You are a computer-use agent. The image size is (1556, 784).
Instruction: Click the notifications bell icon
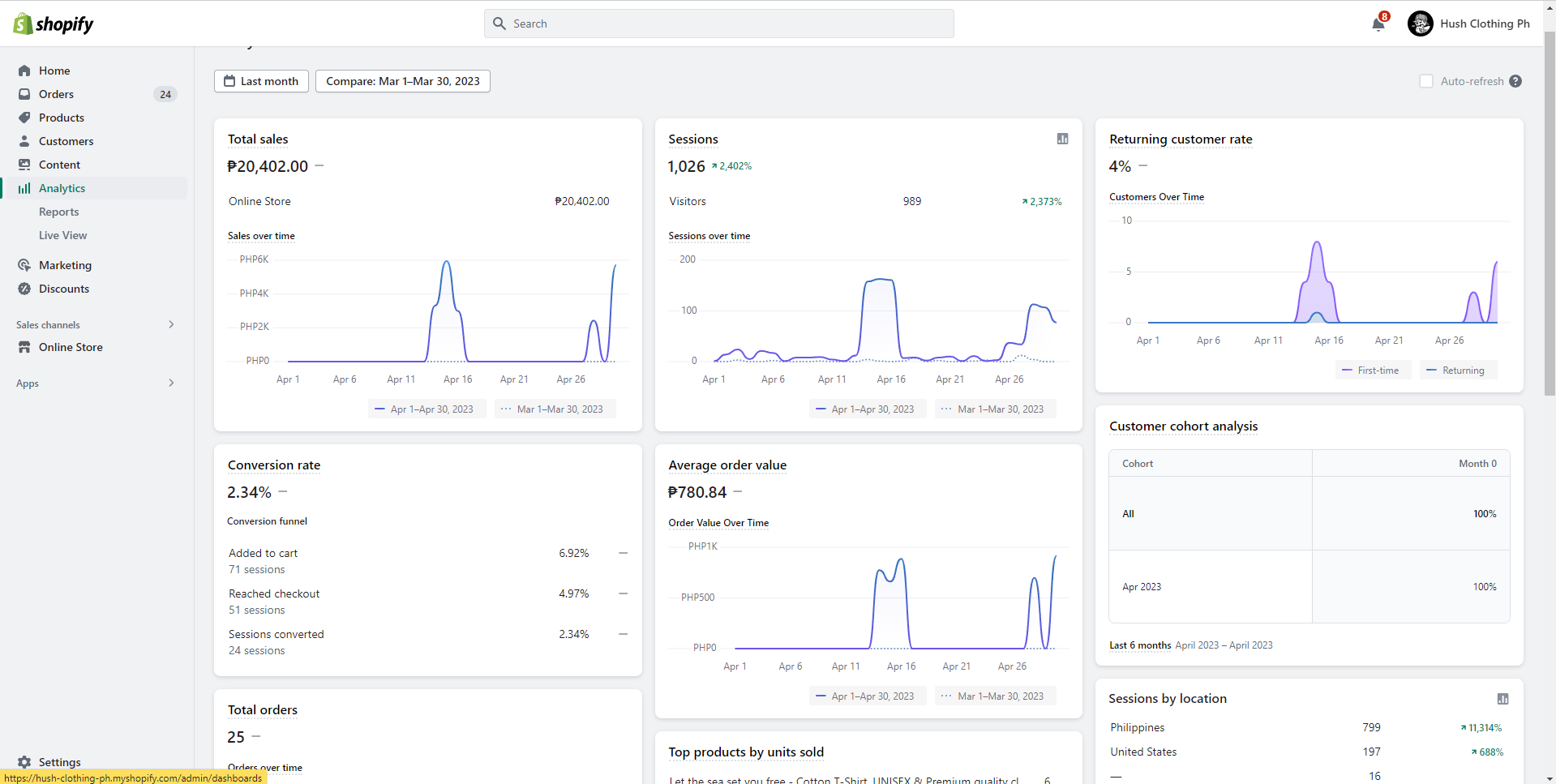(x=1378, y=24)
